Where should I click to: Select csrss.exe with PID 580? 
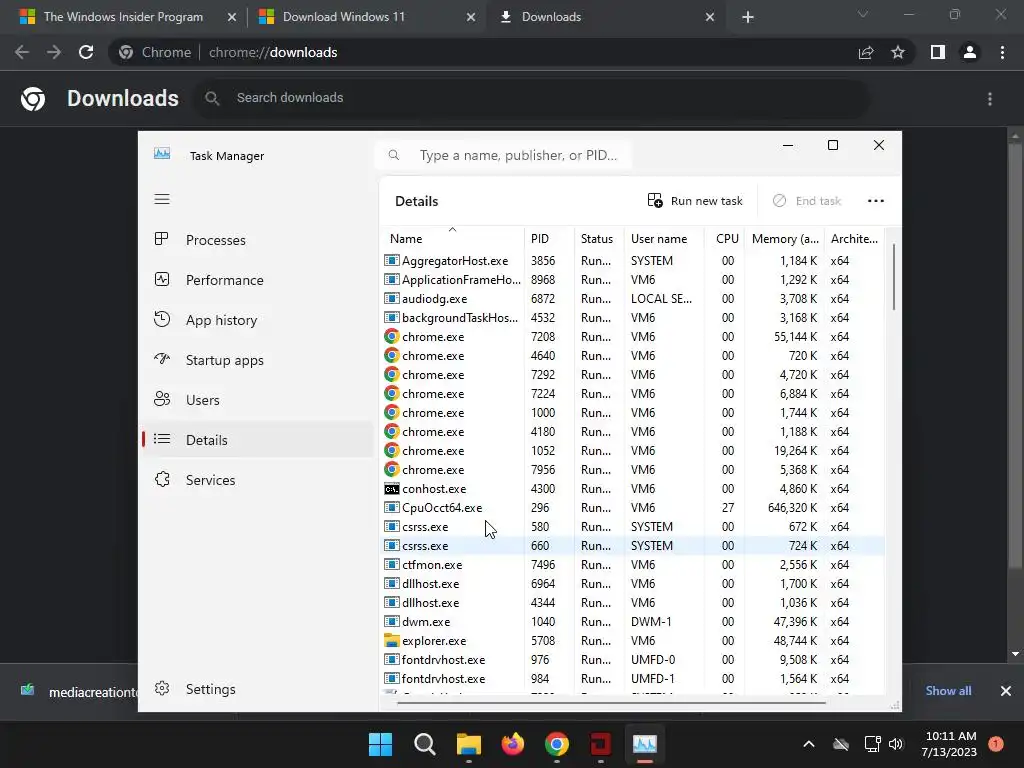pos(633,526)
